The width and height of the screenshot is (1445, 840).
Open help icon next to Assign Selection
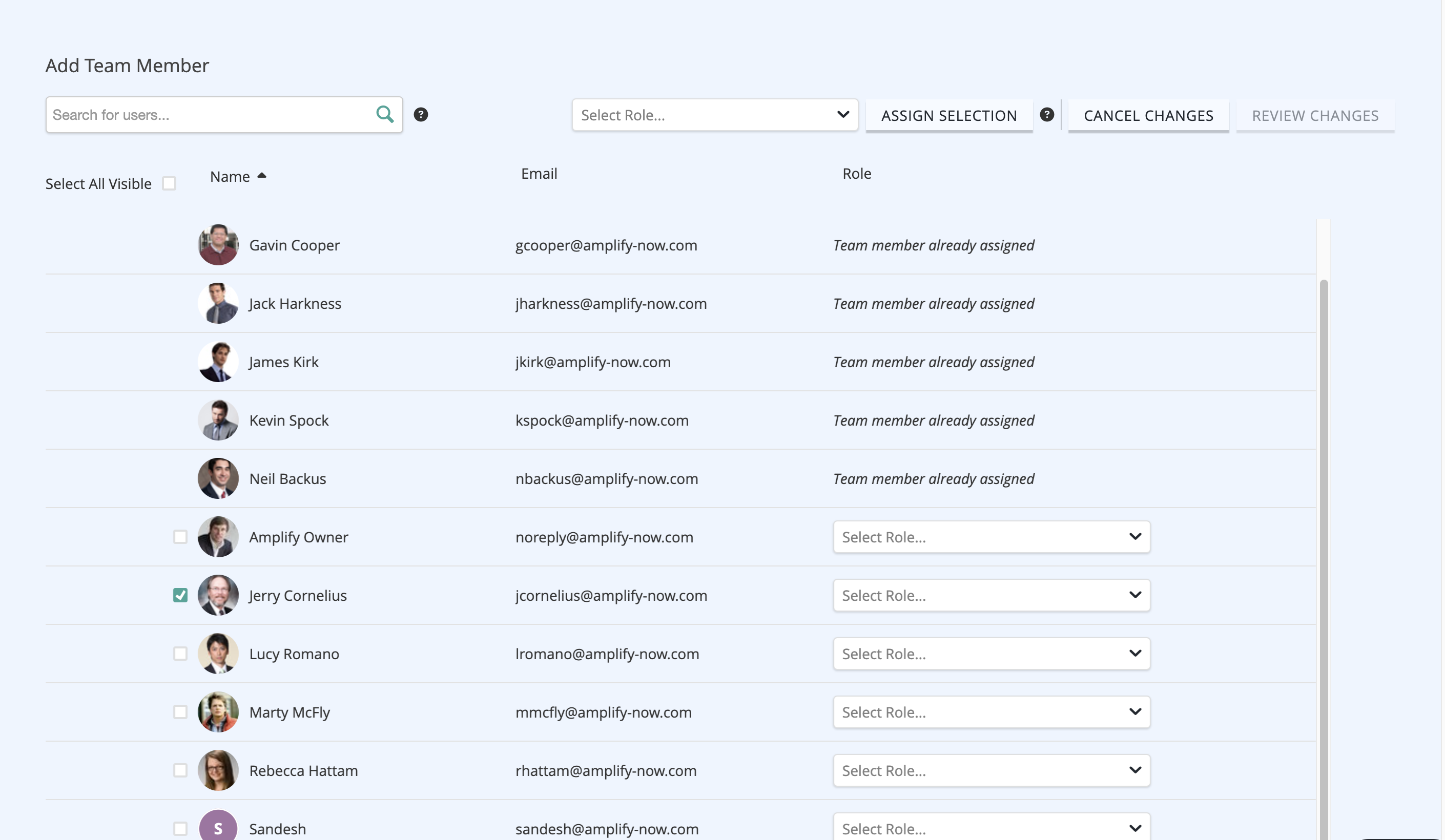[x=1047, y=115]
